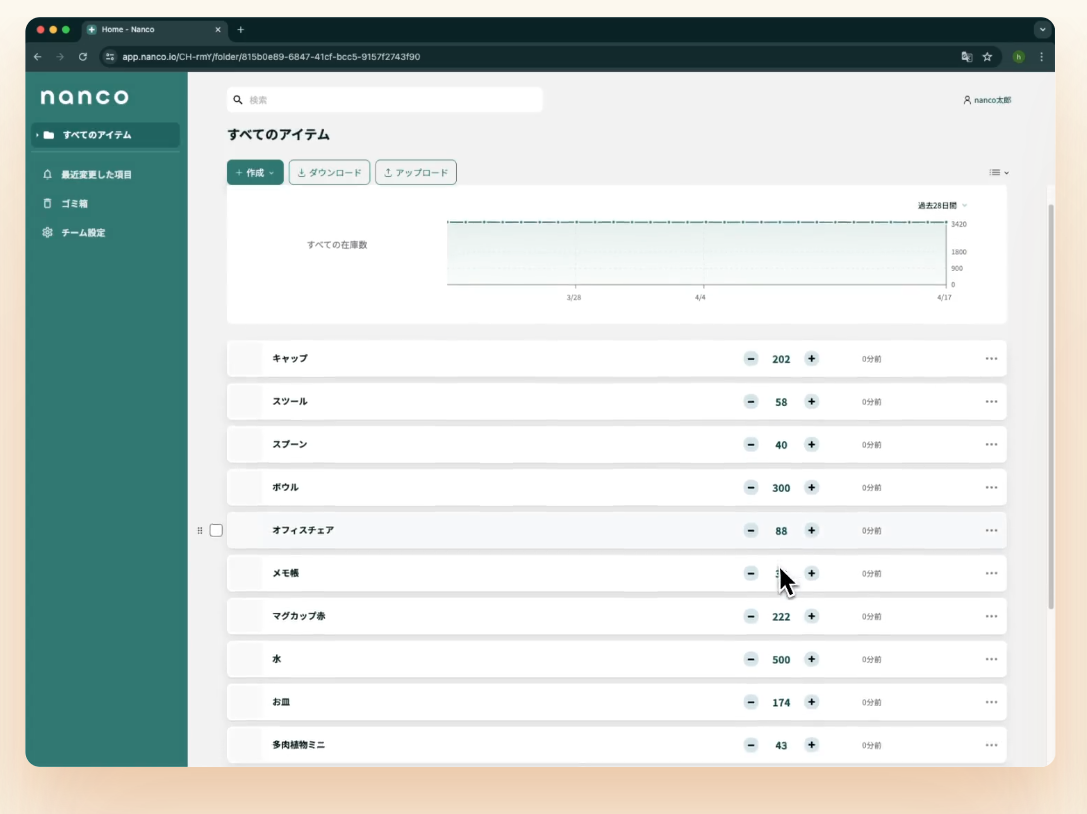Decrease スツール quantity with minus button
This screenshot has height=814, width=1087.
click(751, 402)
